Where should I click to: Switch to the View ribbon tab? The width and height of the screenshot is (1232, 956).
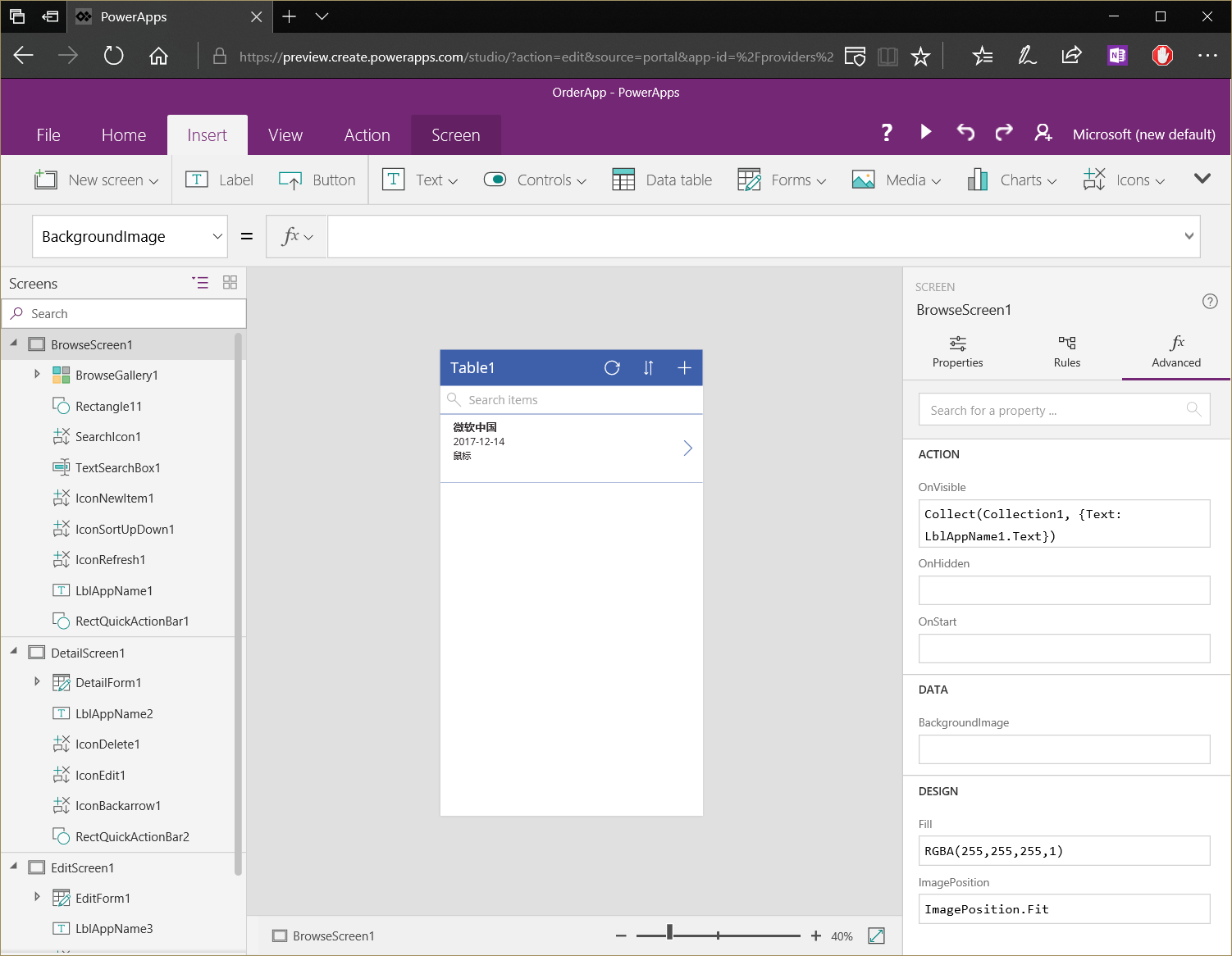coord(285,134)
